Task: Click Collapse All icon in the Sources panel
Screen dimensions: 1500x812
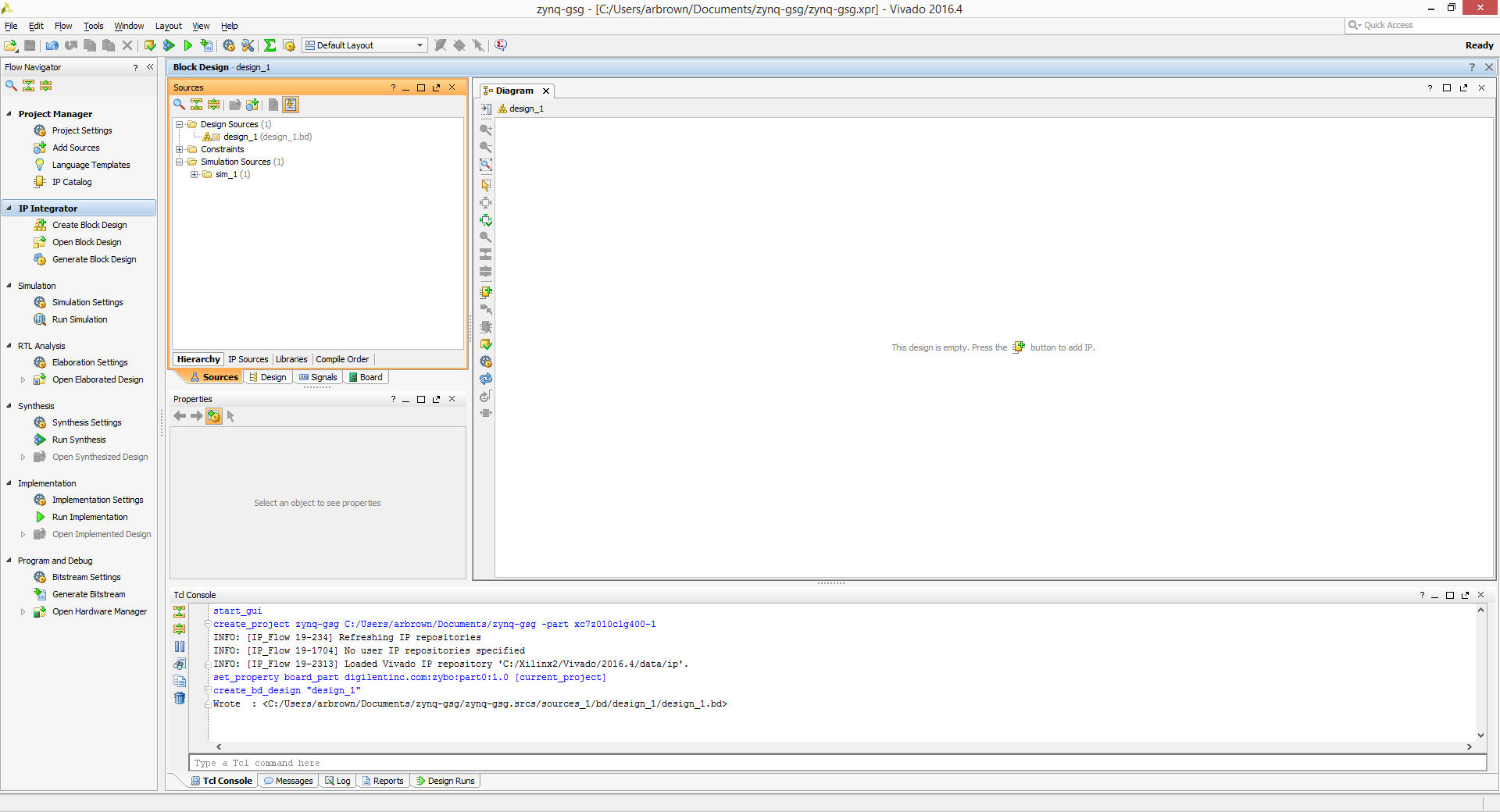Action: [196, 105]
